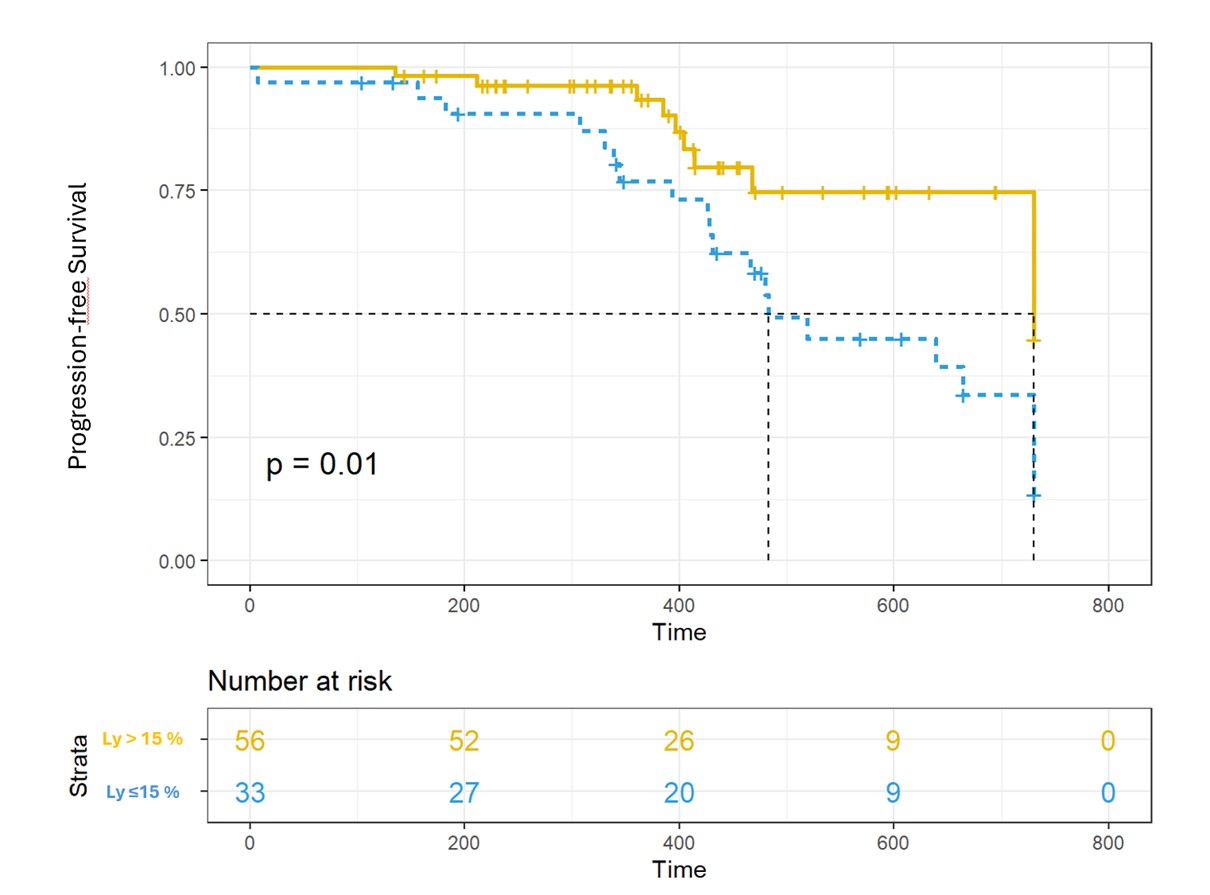
Task: Click the yellow at-risk count 56
Action: [250, 741]
